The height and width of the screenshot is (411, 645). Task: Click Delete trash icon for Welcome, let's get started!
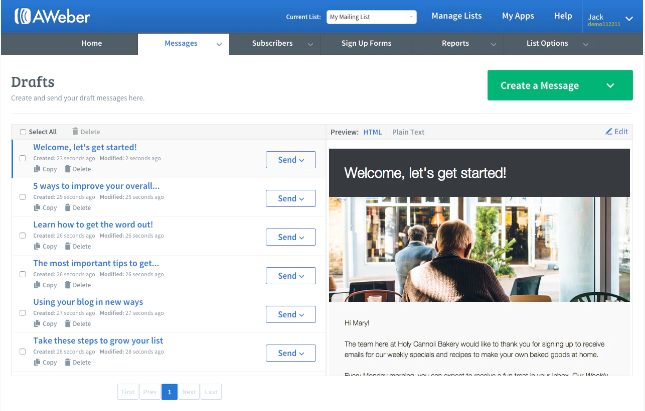pyautogui.click(x=68, y=169)
